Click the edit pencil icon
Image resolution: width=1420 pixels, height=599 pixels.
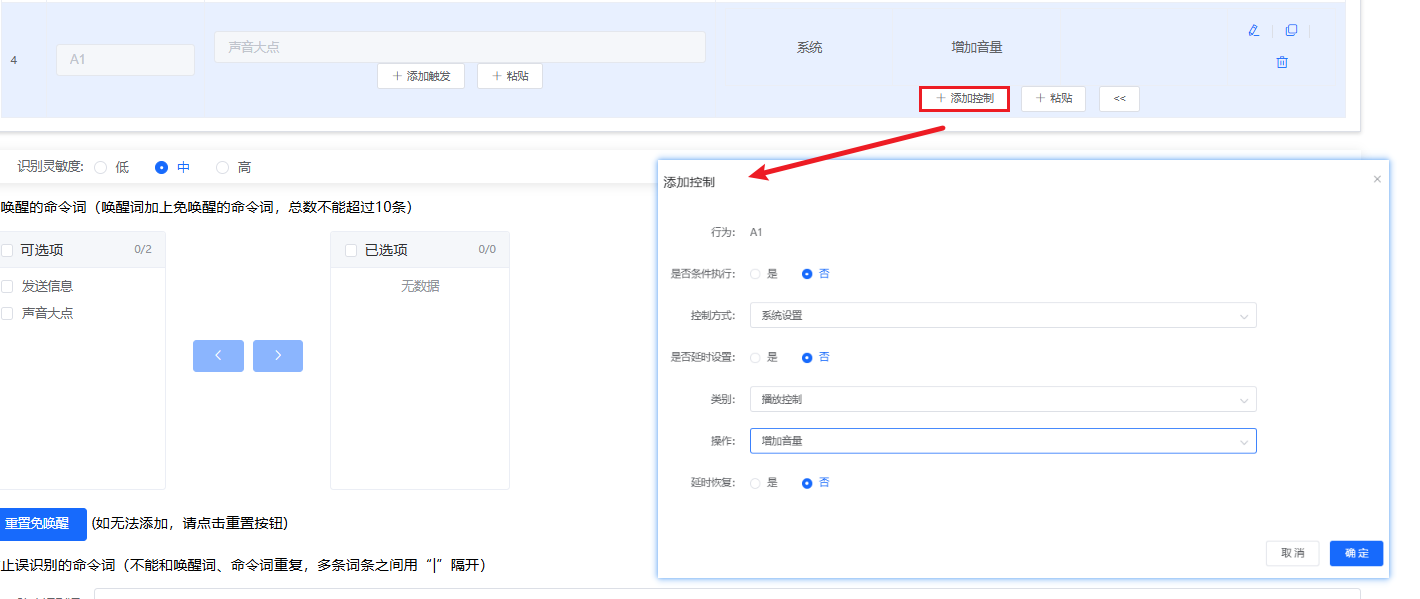coord(1253,31)
